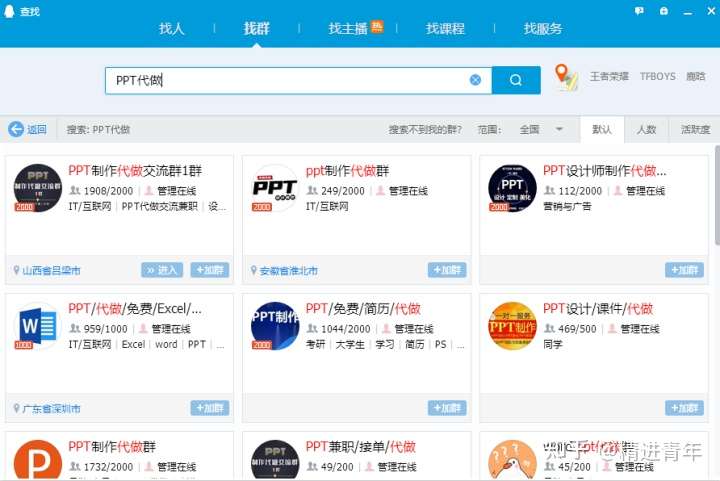Open the nearby map location icon
Screen dimensions: 720x481
point(566,77)
